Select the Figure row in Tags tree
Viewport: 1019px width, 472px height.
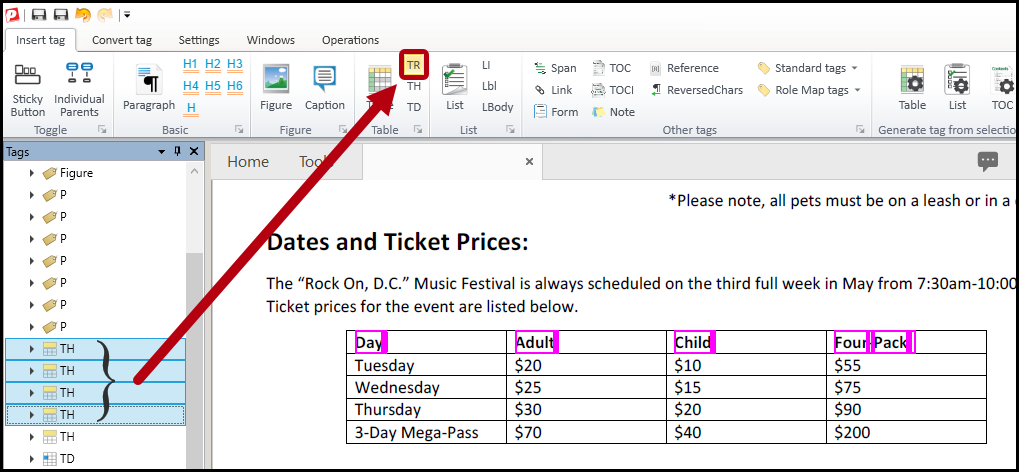tap(95, 173)
